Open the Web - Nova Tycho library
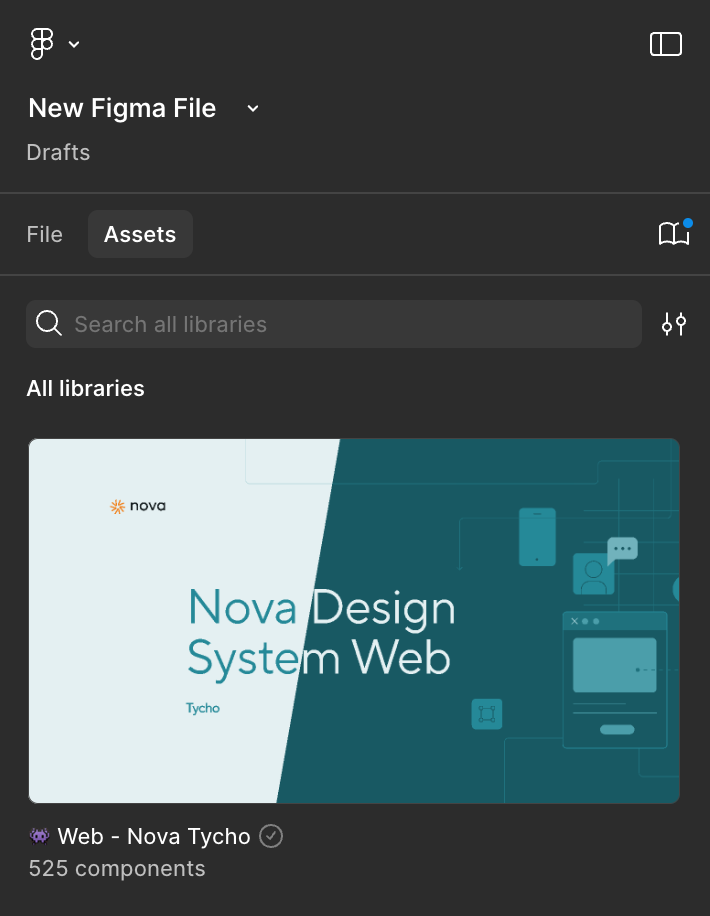Screen dimensions: 710x916 coord(154,837)
